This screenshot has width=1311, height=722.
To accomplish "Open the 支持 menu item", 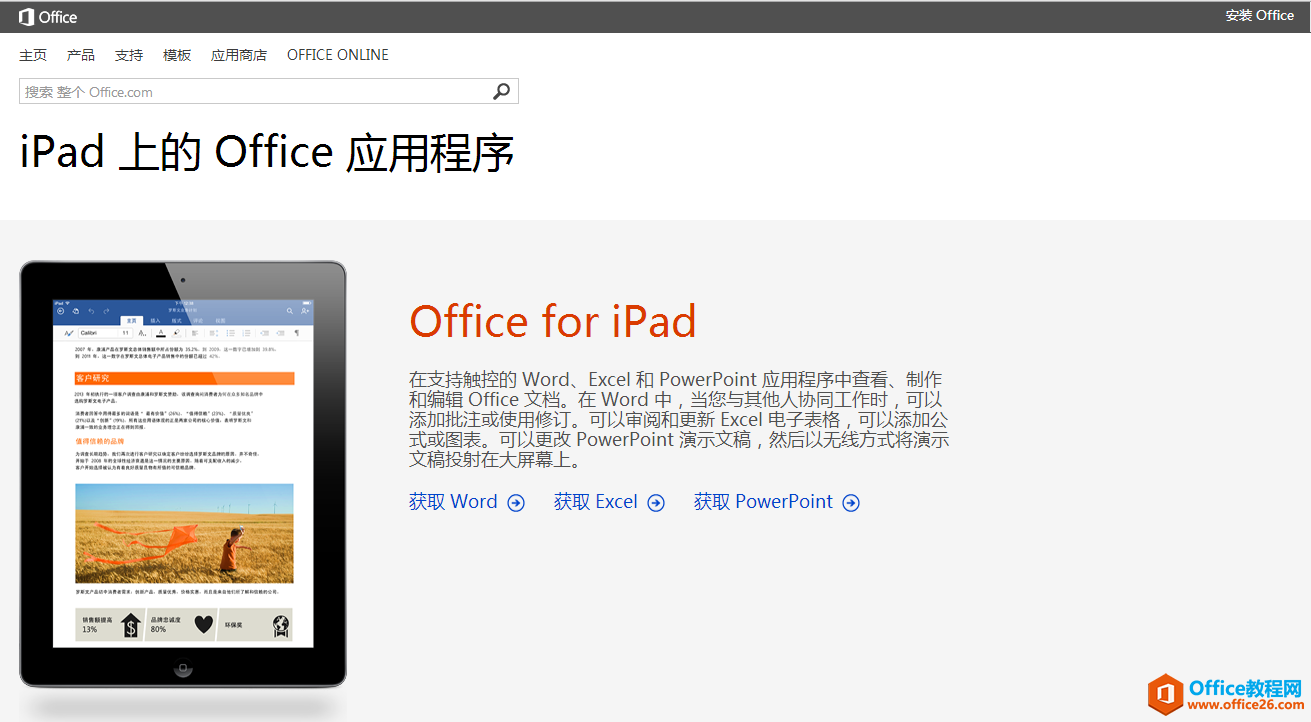I will [129, 55].
